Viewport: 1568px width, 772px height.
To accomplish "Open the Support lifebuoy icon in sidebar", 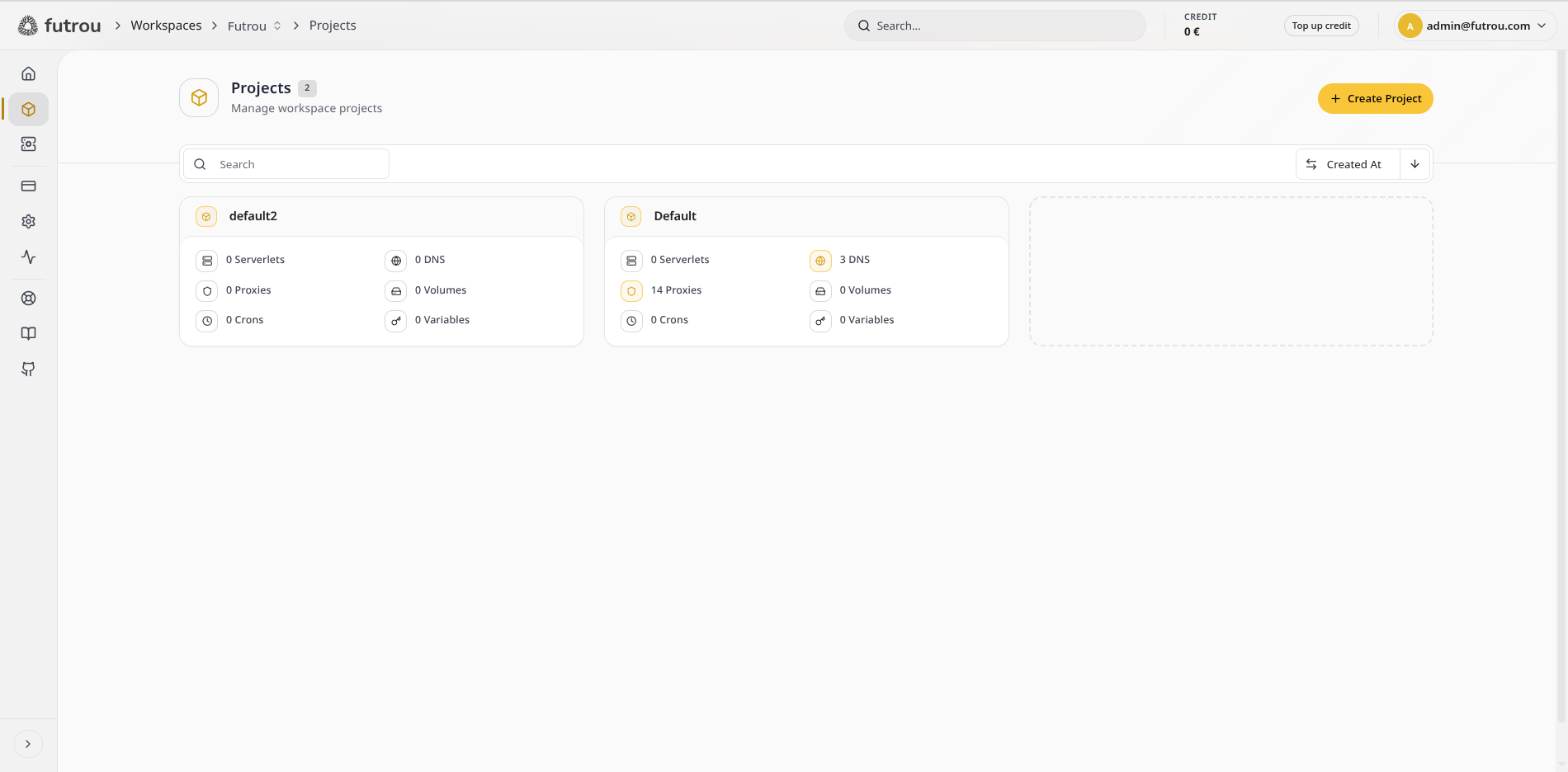I will pyautogui.click(x=28, y=299).
